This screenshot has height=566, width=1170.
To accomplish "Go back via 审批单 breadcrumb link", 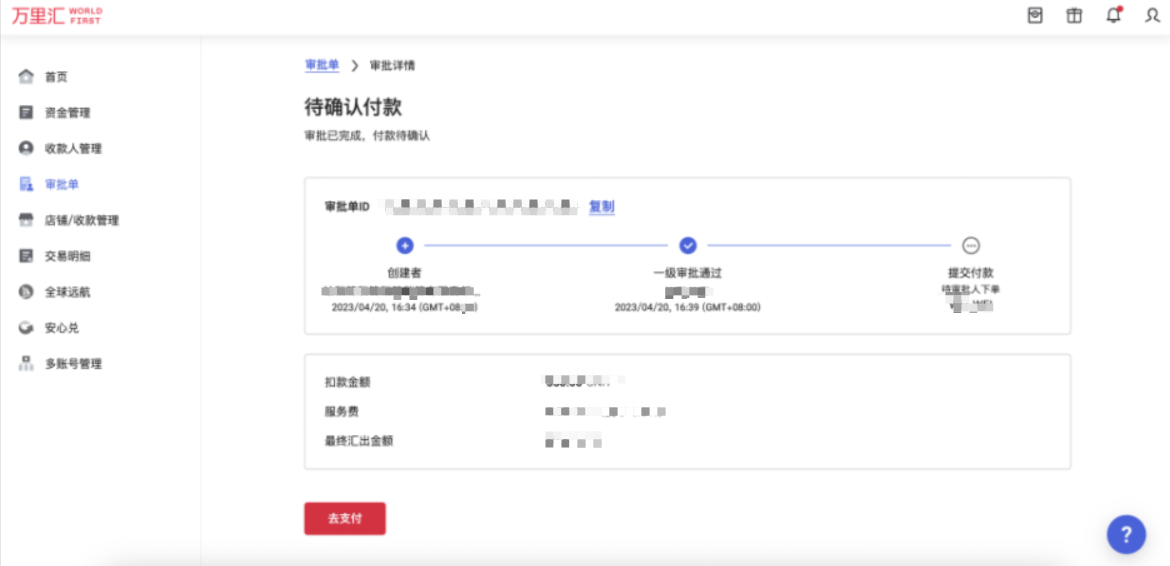I will tap(321, 65).
